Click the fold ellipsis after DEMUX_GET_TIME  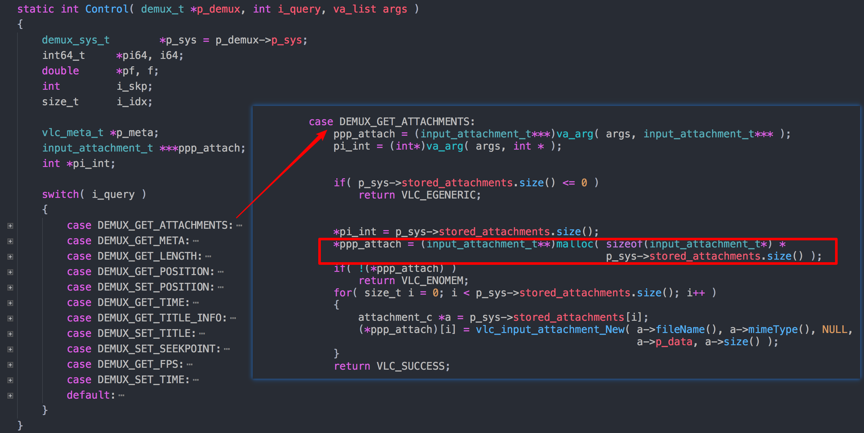tap(196, 302)
